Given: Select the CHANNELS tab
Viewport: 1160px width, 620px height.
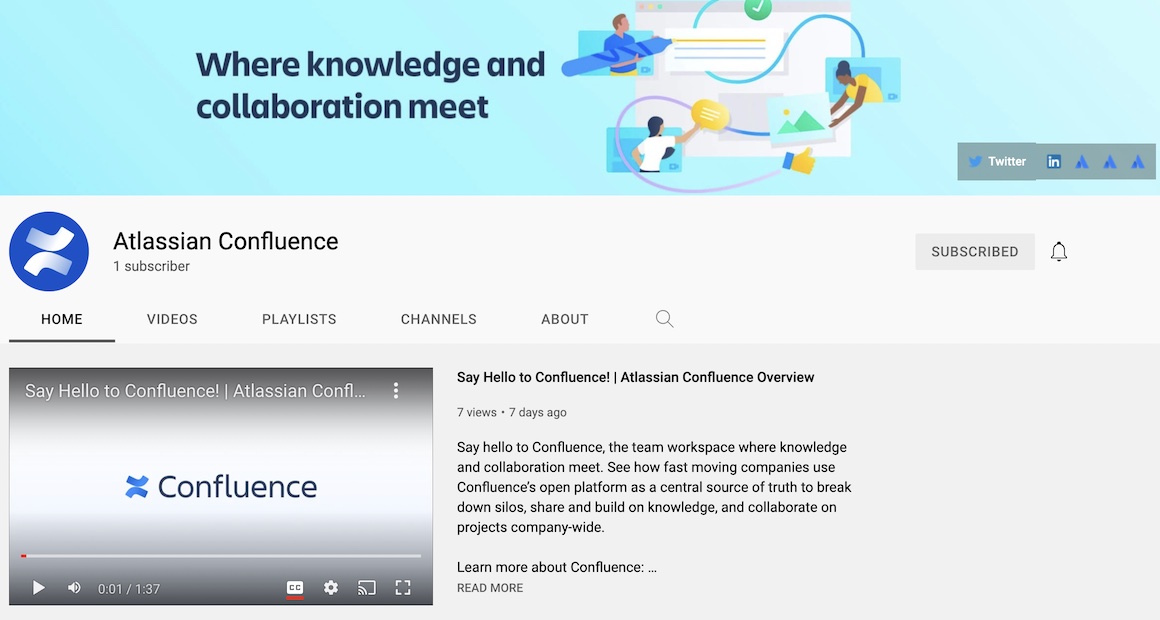Looking at the screenshot, I should pos(439,319).
